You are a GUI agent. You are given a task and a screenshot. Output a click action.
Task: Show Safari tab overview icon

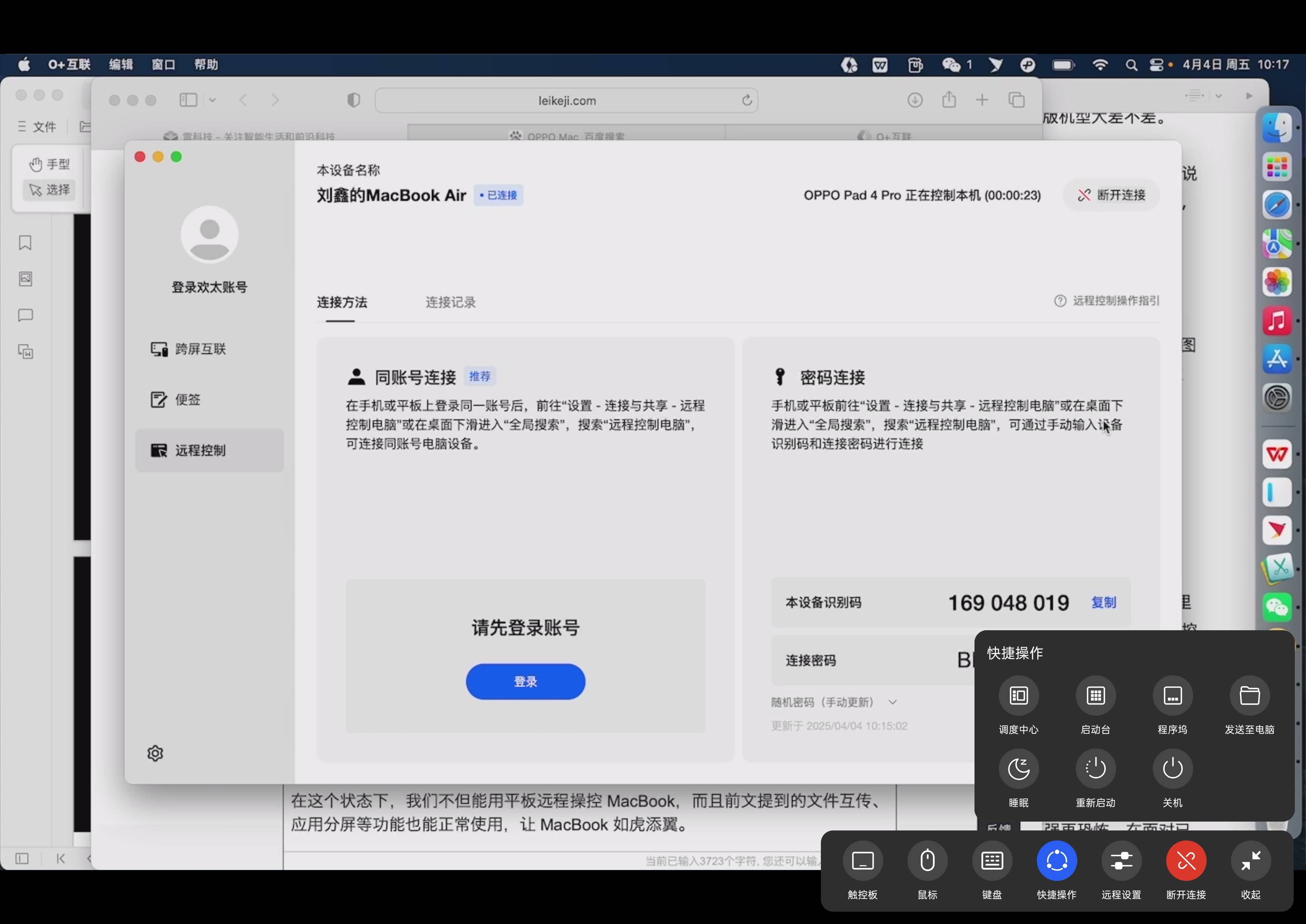pyautogui.click(x=1016, y=100)
